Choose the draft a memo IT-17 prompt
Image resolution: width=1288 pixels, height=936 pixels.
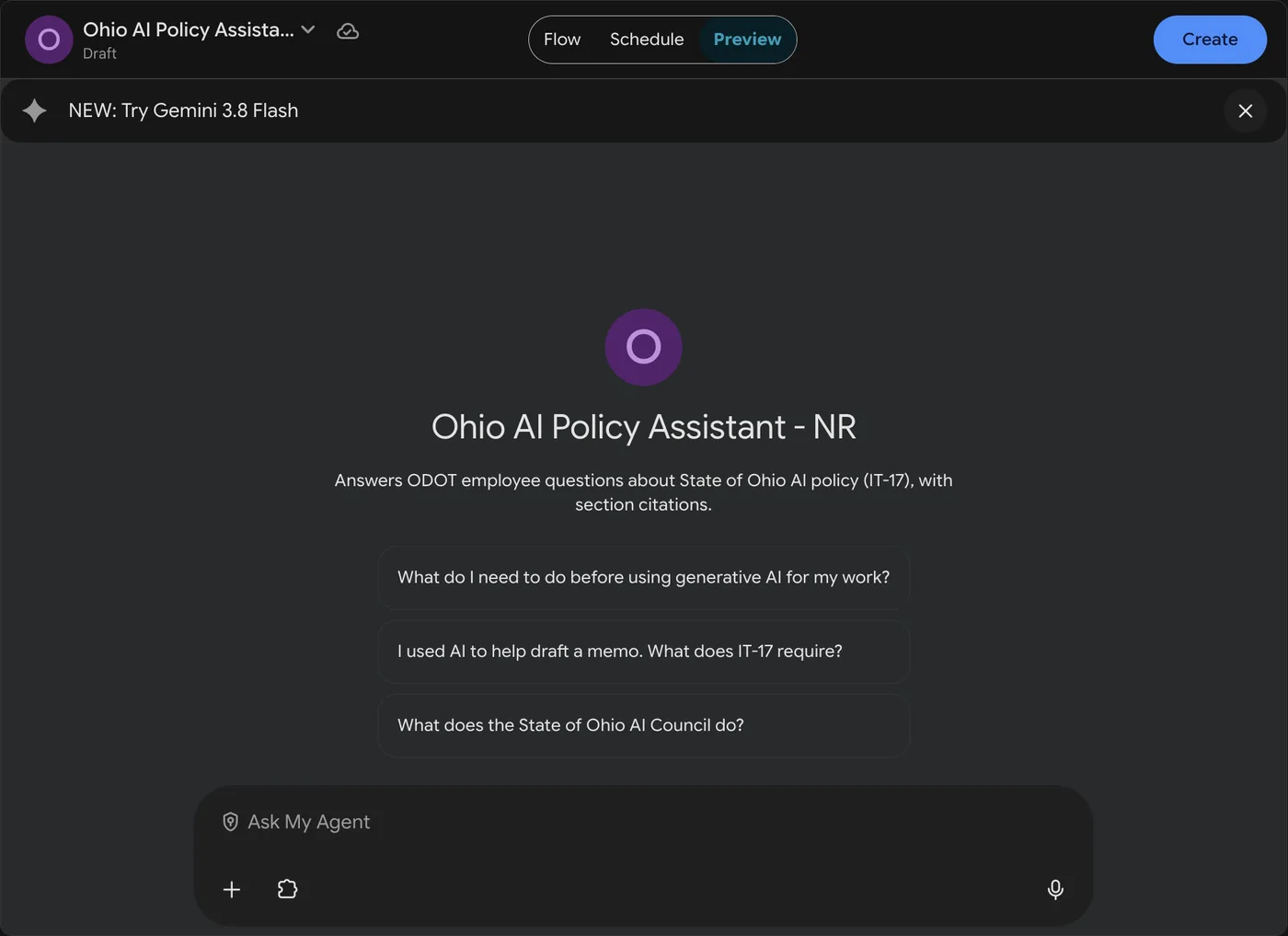tap(643, 652)
